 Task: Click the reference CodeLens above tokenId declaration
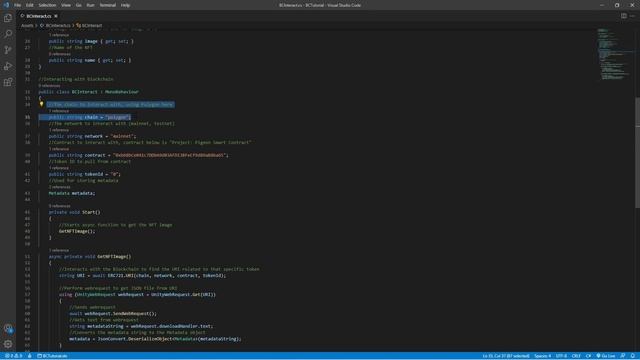point(59,168)
